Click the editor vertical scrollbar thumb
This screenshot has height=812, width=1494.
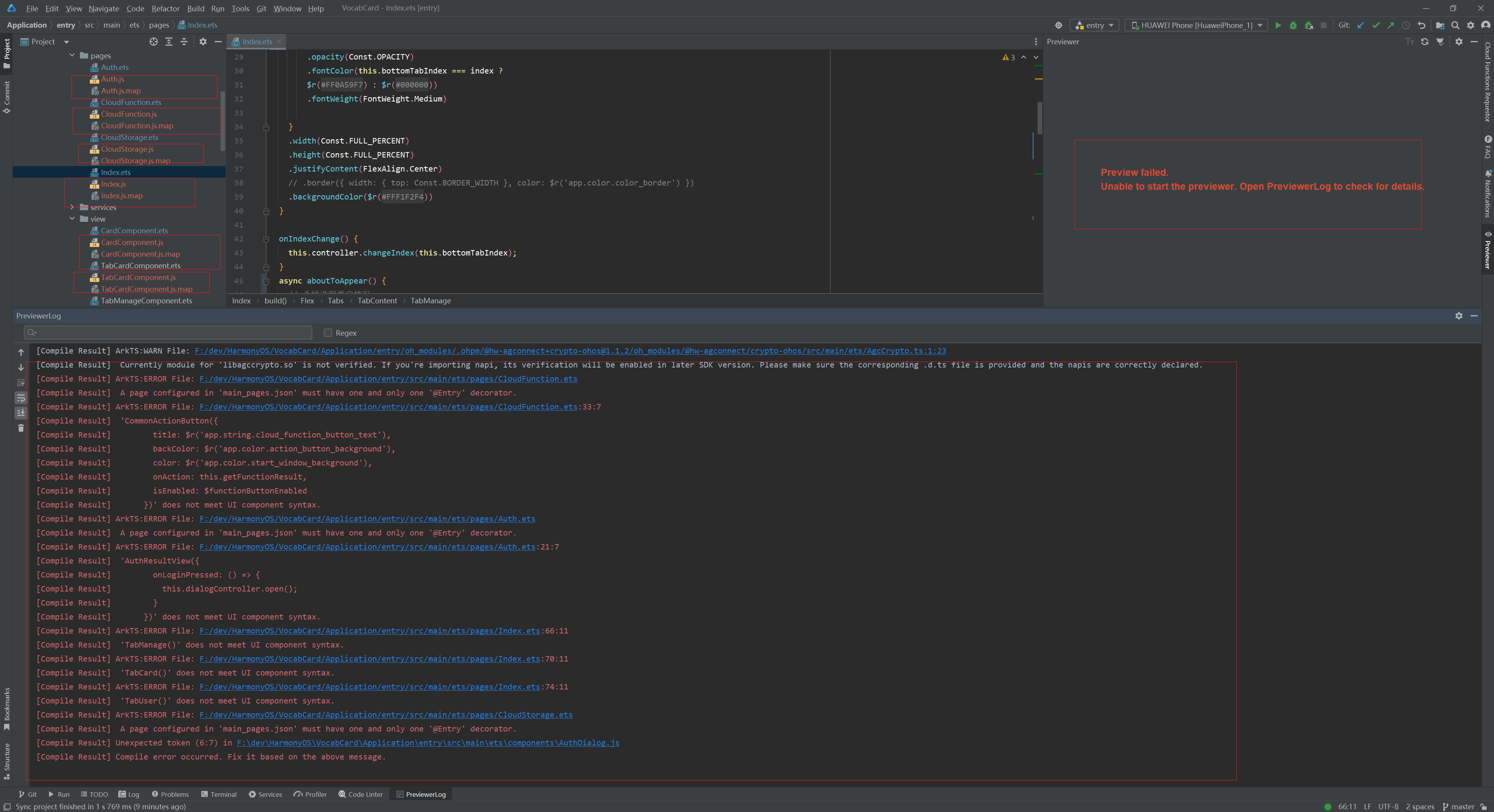click(1039, 118)
